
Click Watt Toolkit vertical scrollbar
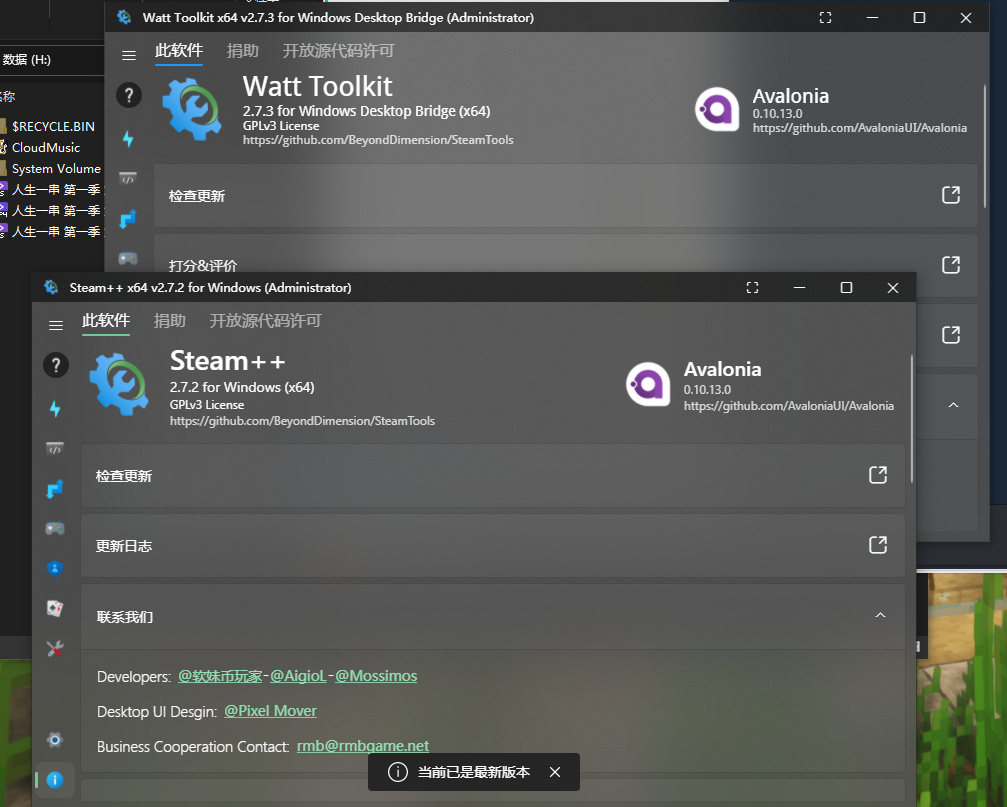click(985, 146)
